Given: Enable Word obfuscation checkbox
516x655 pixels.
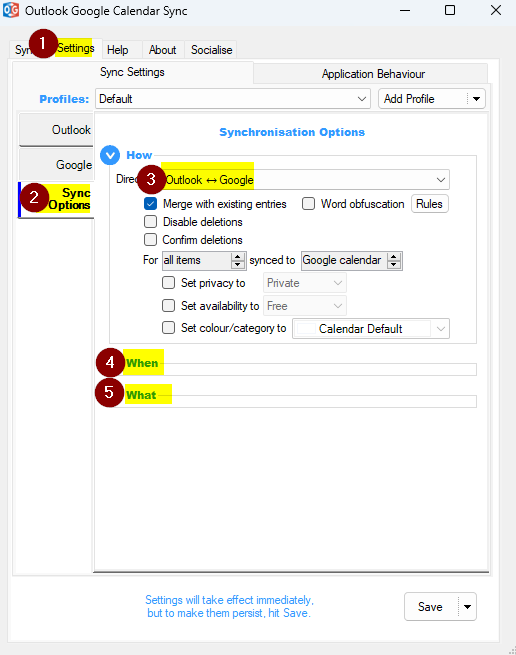Looking at the screenshot, I should [x=308, y=204].
